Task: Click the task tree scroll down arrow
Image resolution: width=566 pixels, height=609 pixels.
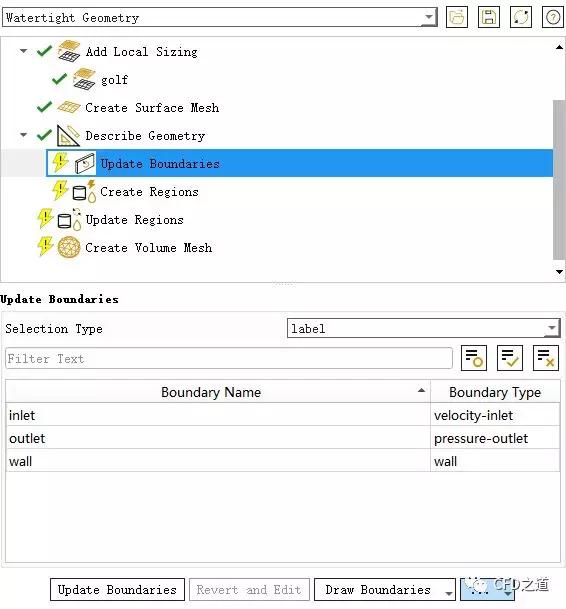Action: click(x=559, y=271)
